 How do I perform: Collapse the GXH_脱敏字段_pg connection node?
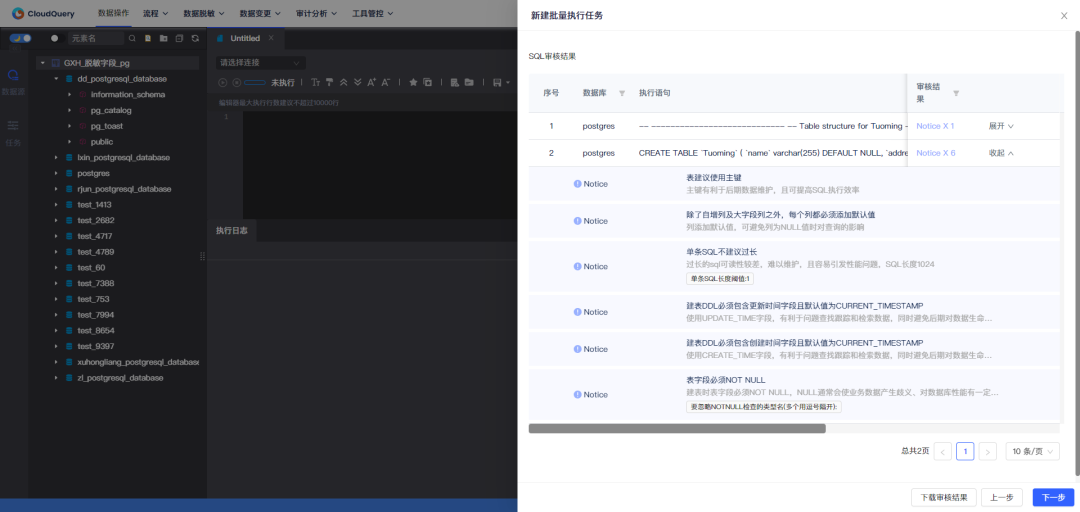pos(43,63)
